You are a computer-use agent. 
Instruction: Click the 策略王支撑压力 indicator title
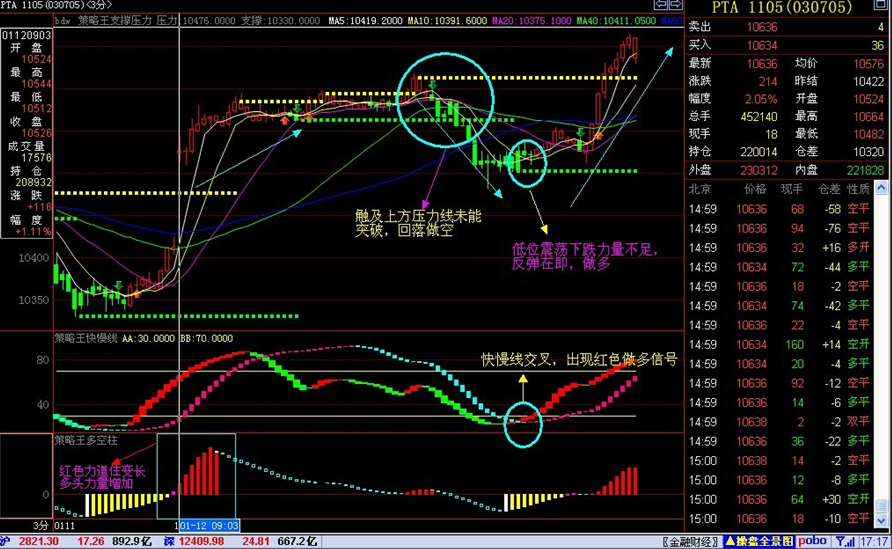[115, 20]
